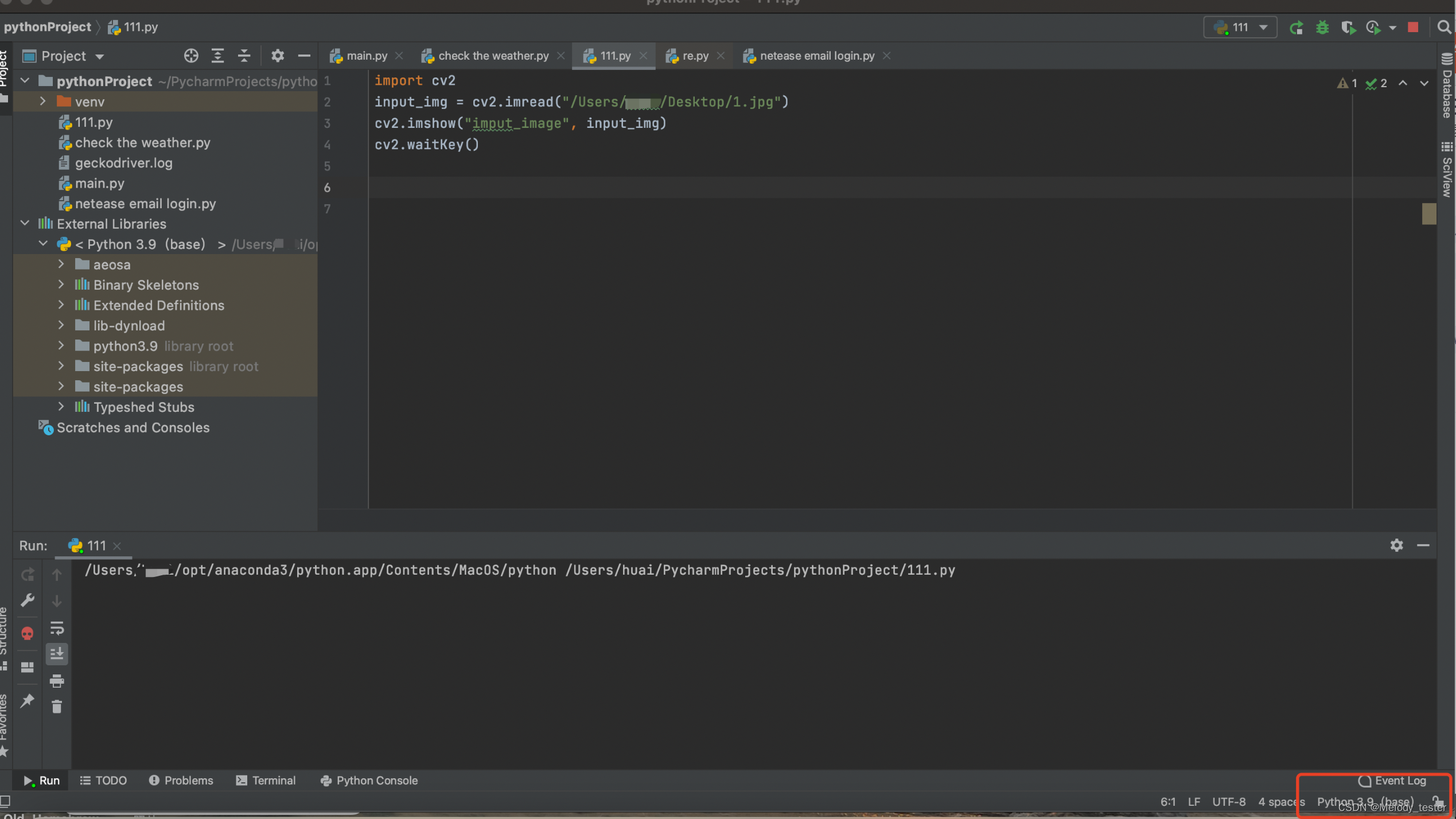Toggle pin tab icon in Run panel
Screen dimensions: 1456x819
coord(27,700)
